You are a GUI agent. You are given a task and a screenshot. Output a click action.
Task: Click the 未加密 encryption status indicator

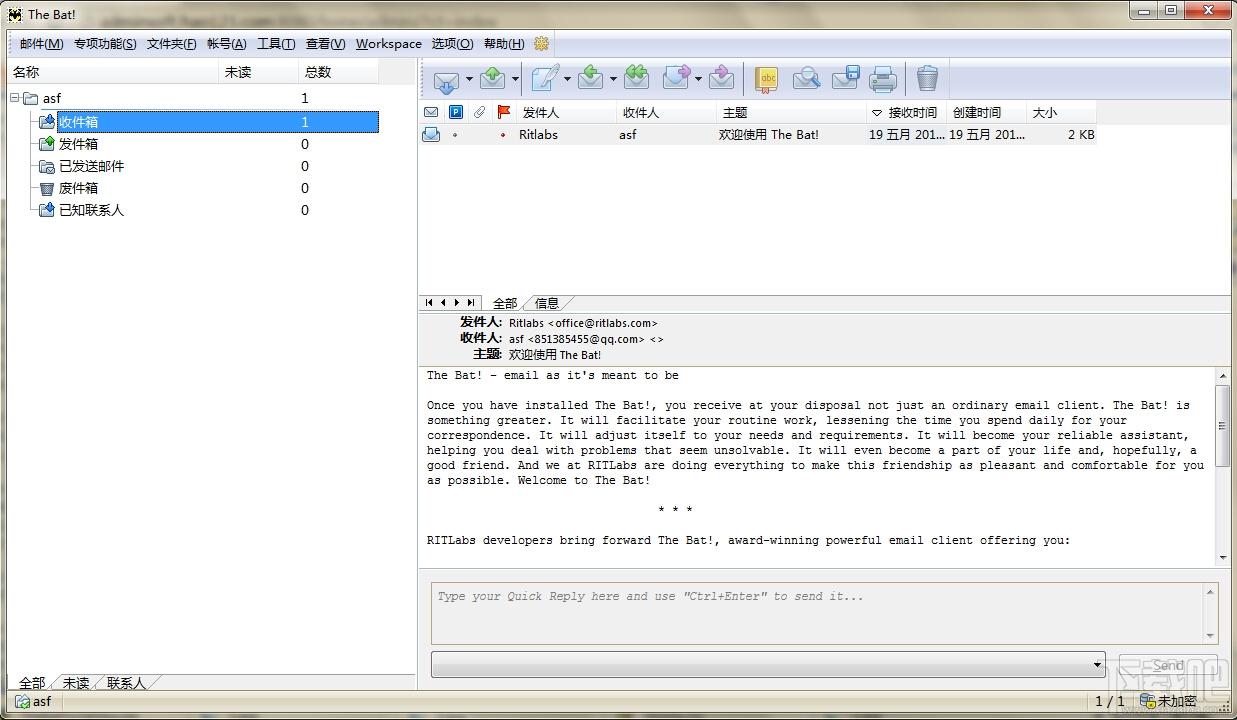pyautogui.click(x=1169, y=701)
